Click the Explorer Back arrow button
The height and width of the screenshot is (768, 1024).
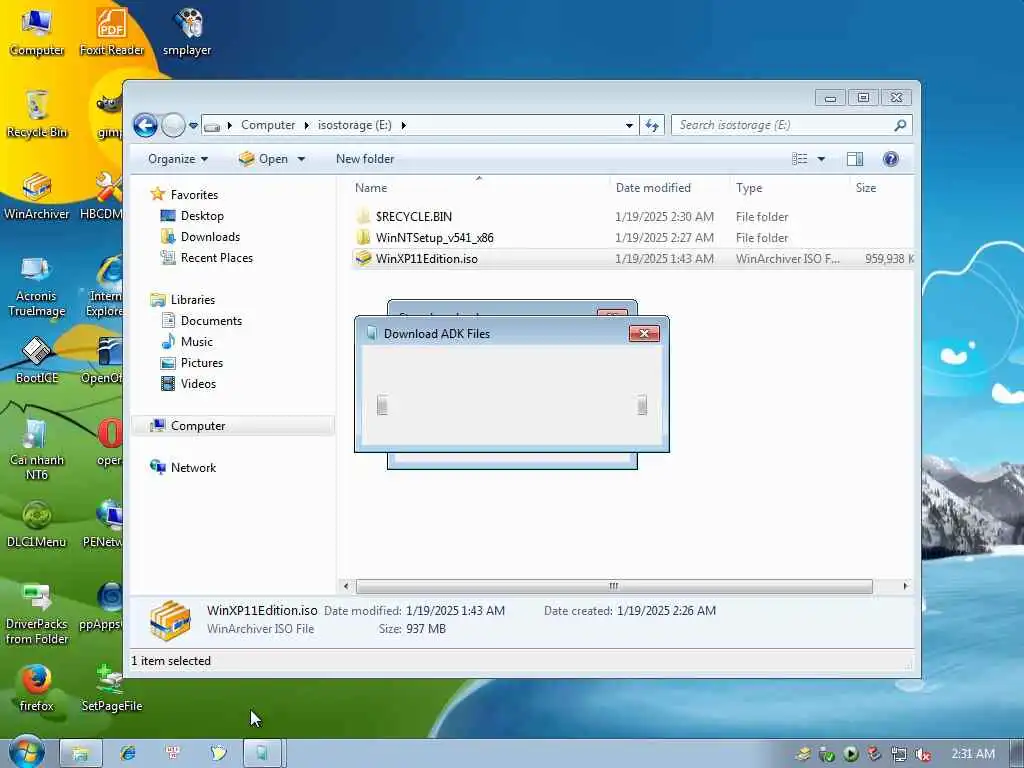pos(145,125)
